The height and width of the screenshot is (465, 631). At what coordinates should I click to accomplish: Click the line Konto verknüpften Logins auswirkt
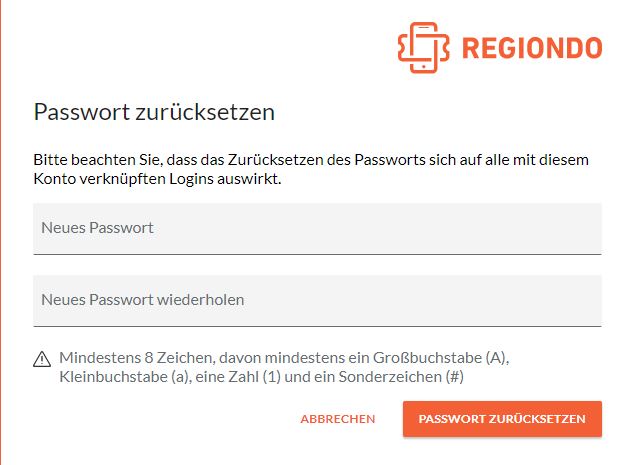157,179
